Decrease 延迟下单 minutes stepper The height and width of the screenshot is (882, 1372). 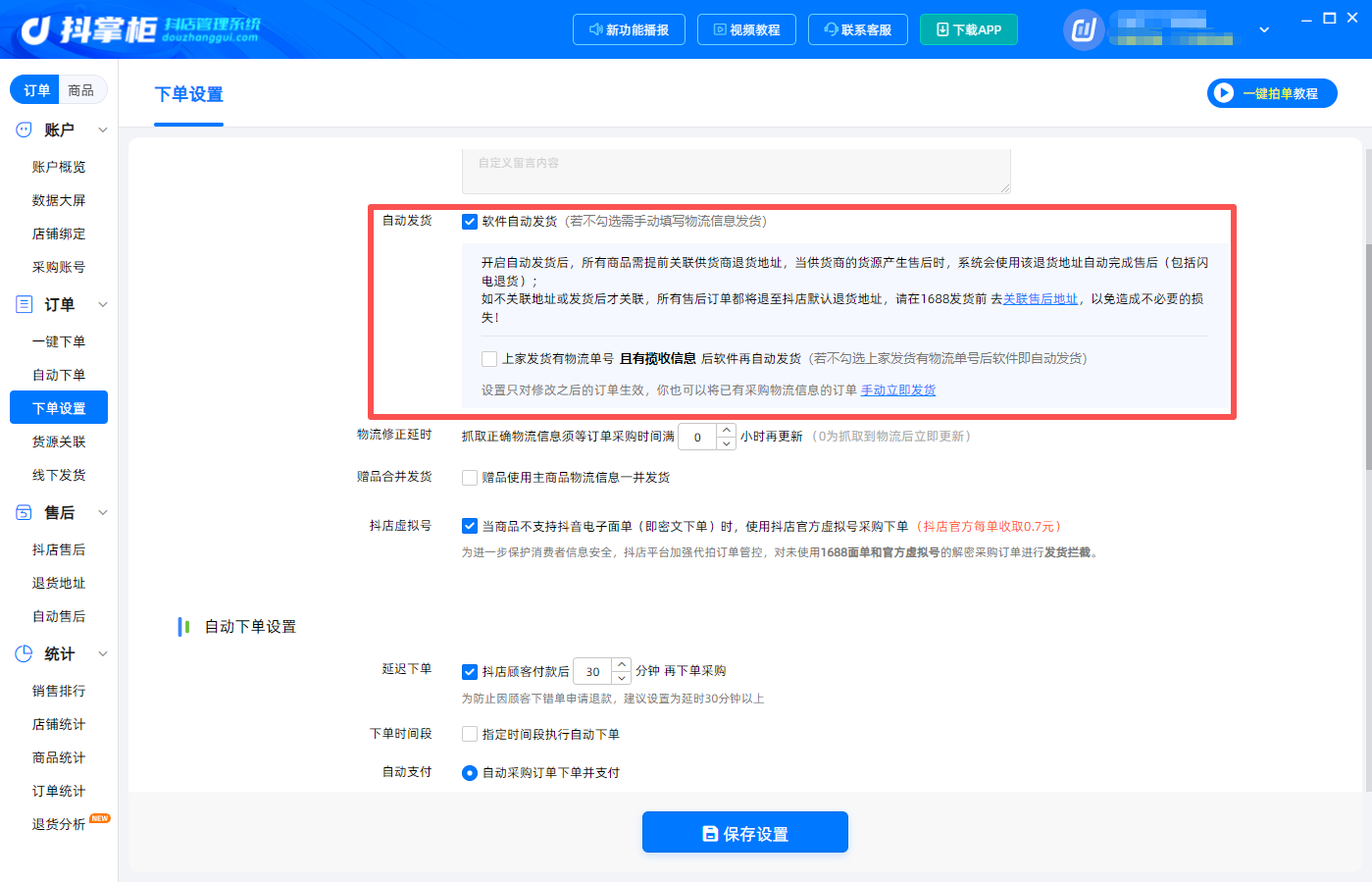622,678
